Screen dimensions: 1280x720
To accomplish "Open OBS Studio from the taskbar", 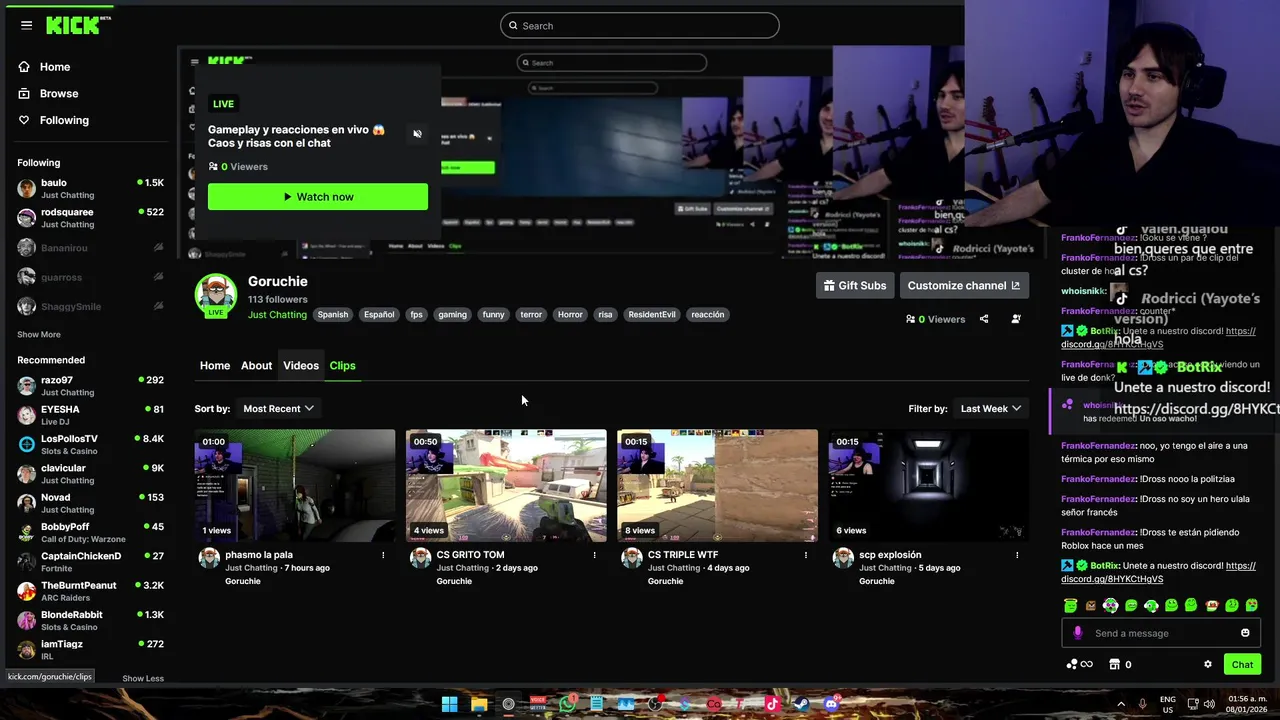I will tap(655, 704).
